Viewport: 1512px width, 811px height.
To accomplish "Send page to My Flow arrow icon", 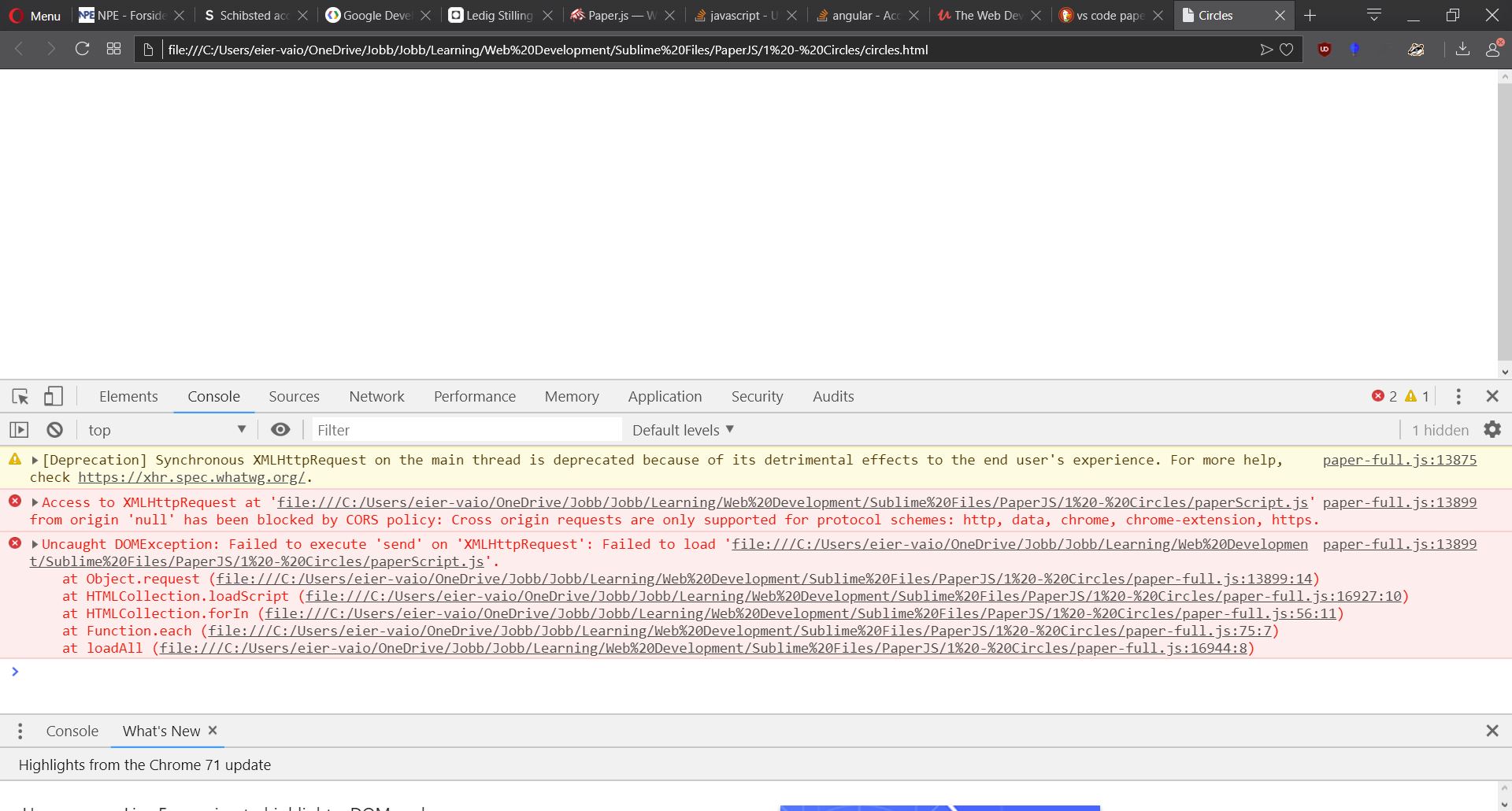I will coord(1266,50).
